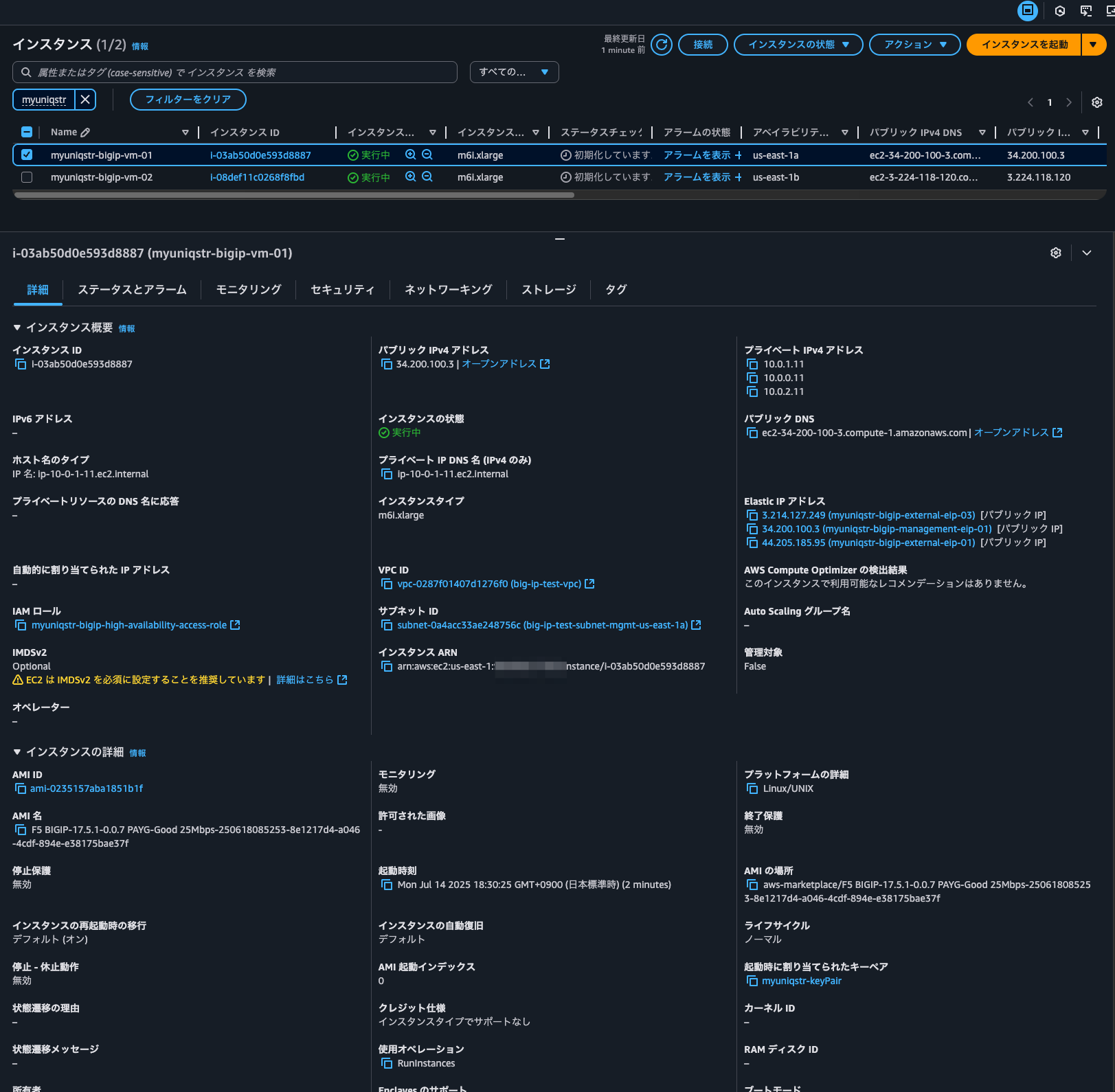The width and height of the screenshot is (1115, 1092).
Task: Check myuniqstr-bigip-vm-02 row checkbox
Action: point(27,177)
